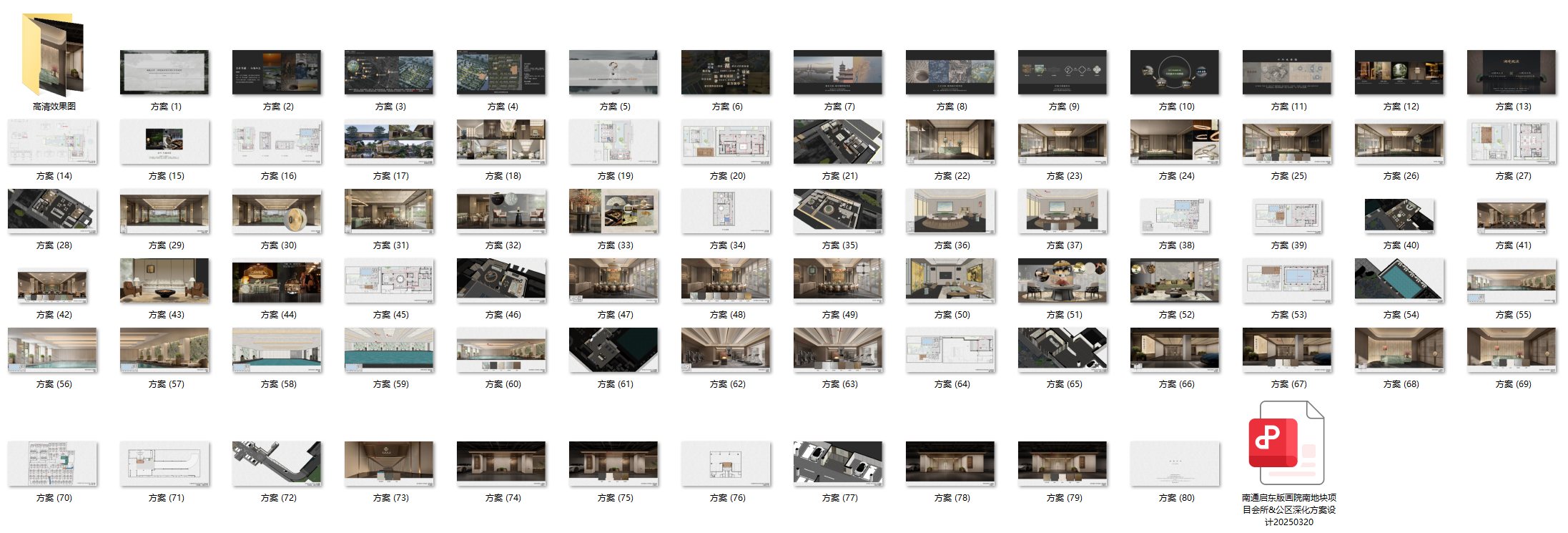Click the file name 高清效果图

point(54,107)
